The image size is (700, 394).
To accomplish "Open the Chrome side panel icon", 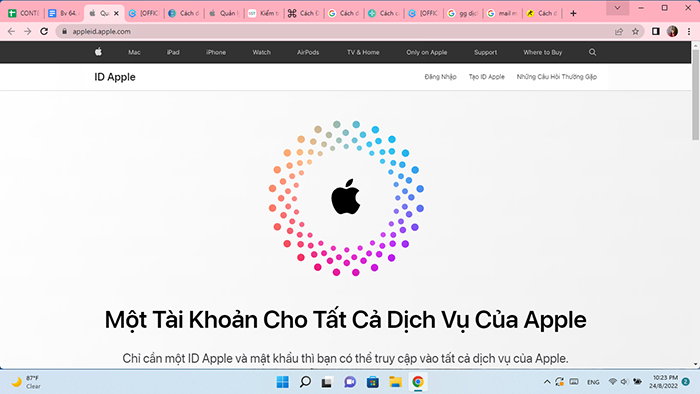I will pyautogui.click(x=655, y=31).
